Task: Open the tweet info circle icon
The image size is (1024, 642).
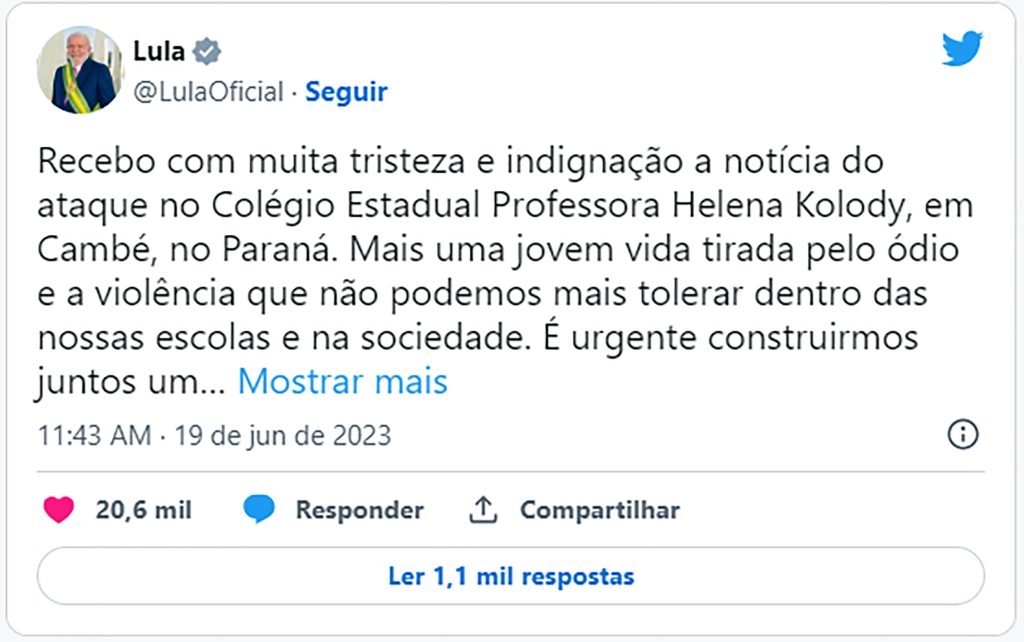Action: [962, 434]
